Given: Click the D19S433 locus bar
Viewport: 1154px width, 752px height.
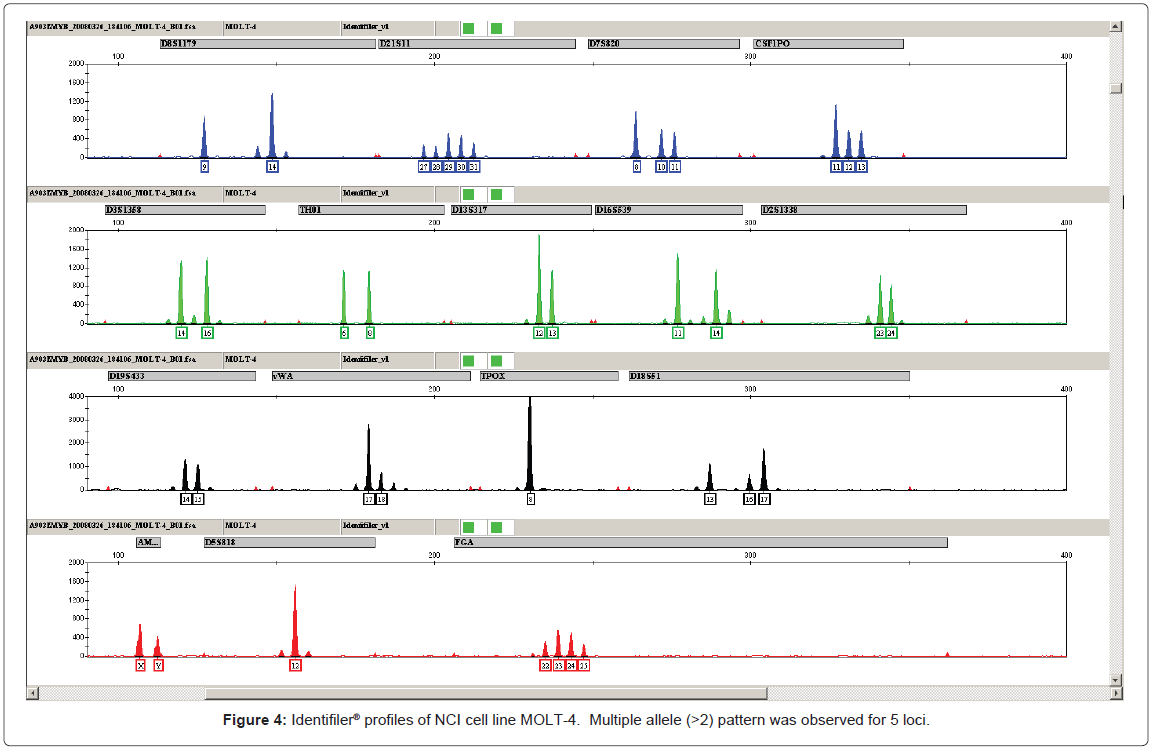Looking at the screenshot, I should click(x=180, y=376).
